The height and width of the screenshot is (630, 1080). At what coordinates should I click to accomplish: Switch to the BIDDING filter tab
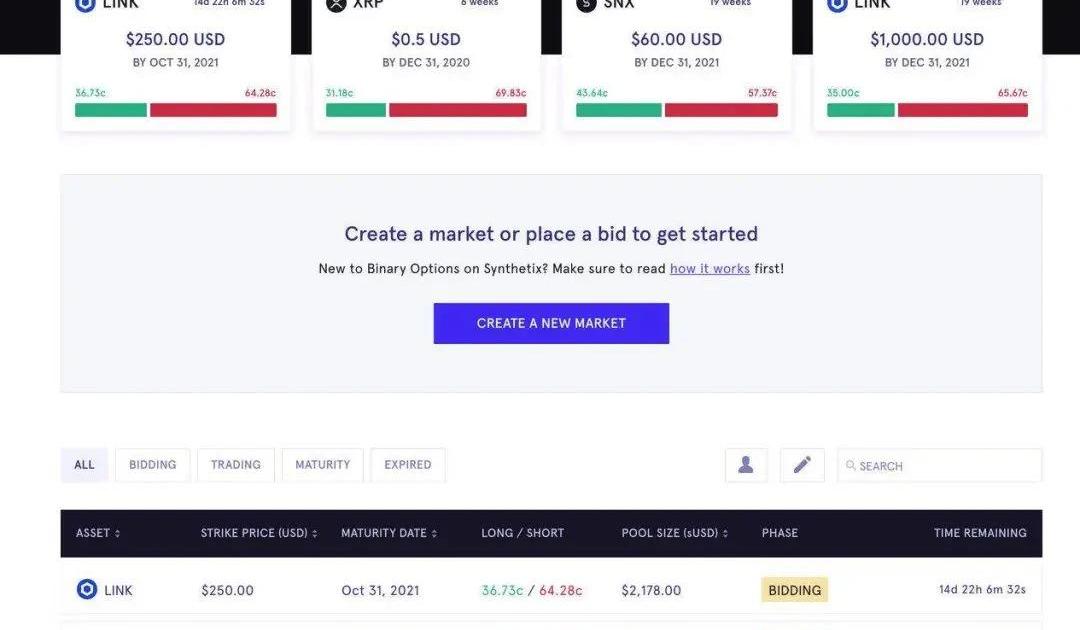[152, 465]
